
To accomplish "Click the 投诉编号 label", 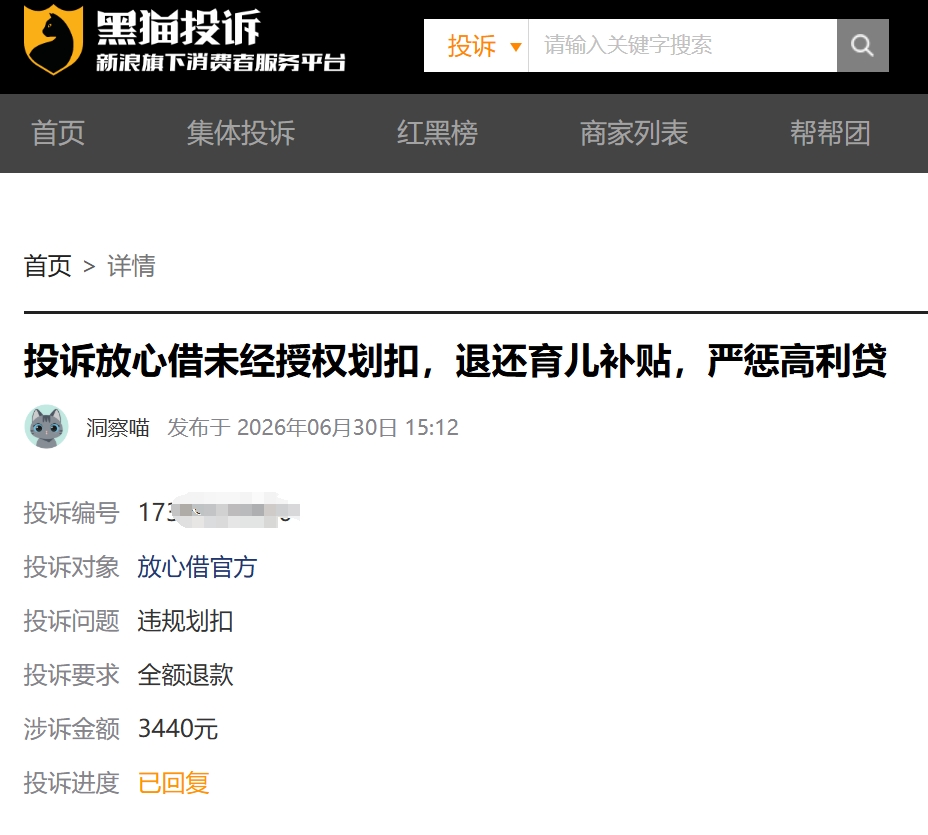I will click(72, 512).
